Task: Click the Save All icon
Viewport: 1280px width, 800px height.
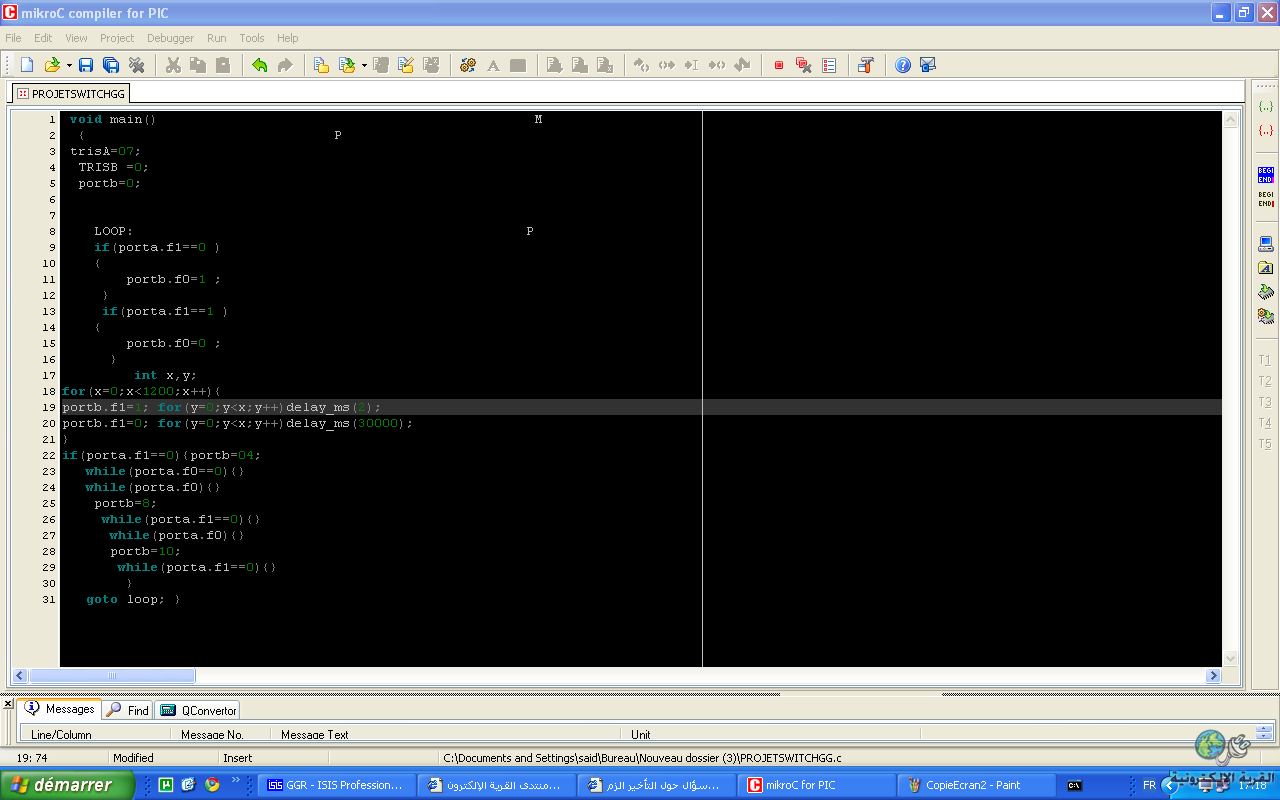Action: 111,65
